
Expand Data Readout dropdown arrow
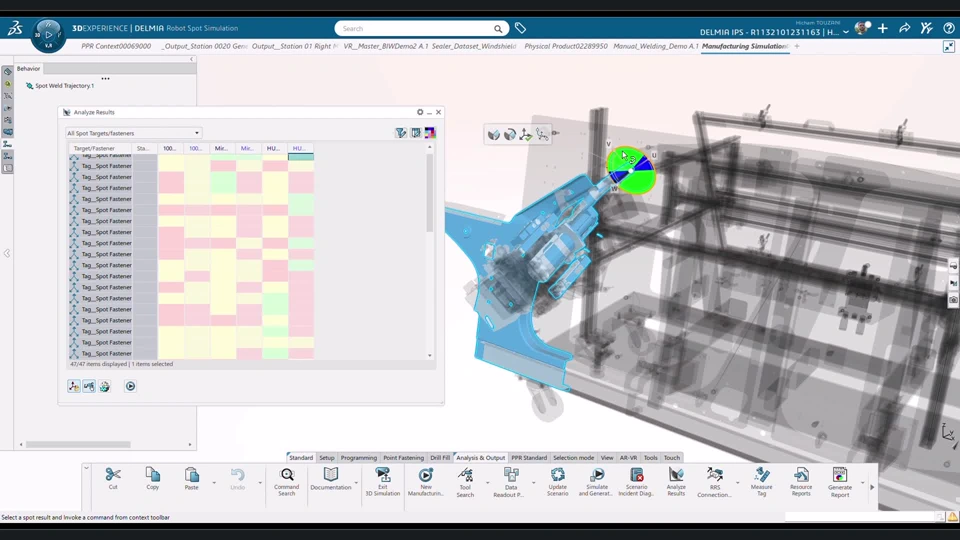pos(533,483)
